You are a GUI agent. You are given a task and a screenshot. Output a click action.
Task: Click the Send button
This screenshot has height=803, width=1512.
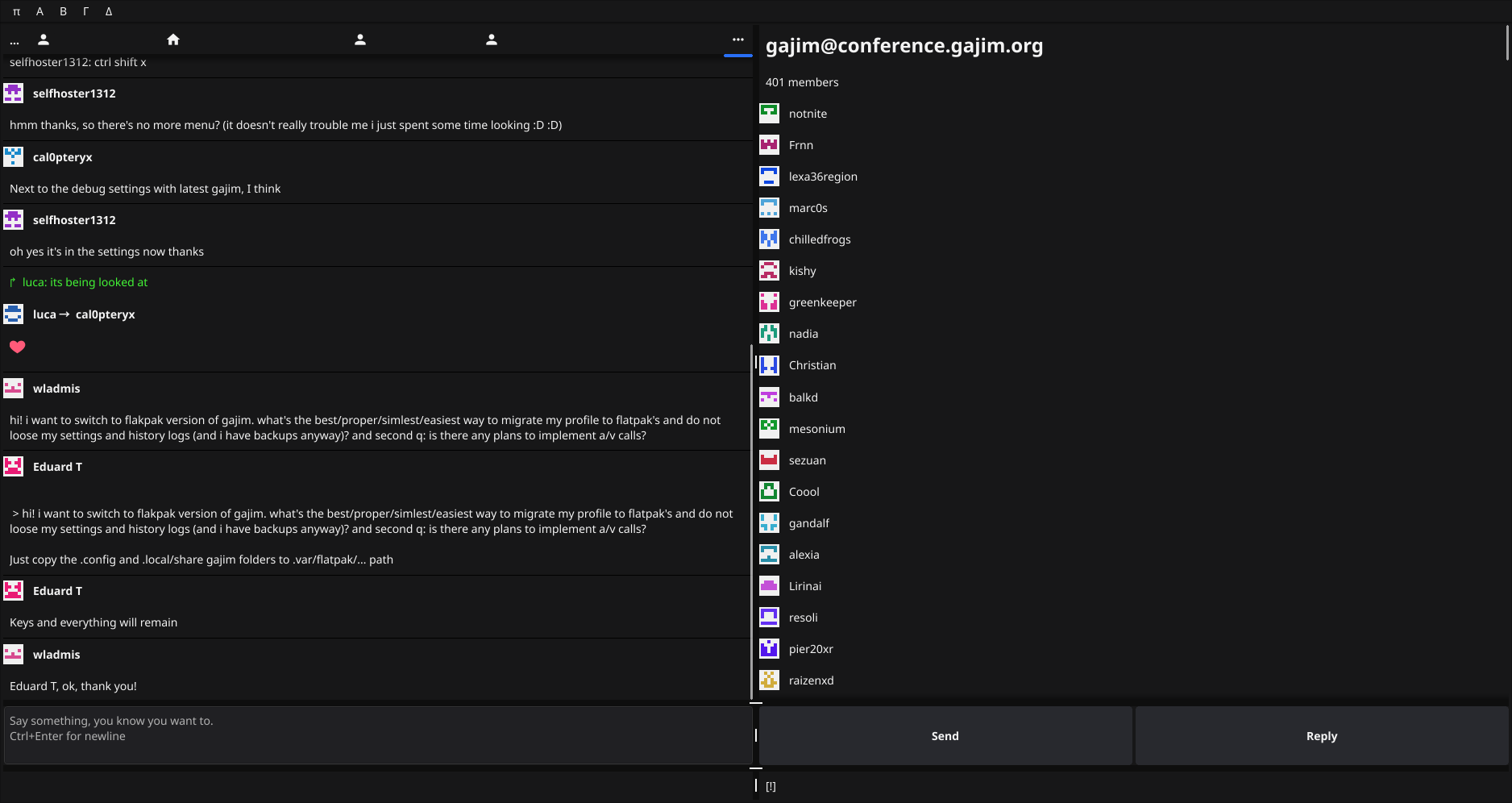945,735
